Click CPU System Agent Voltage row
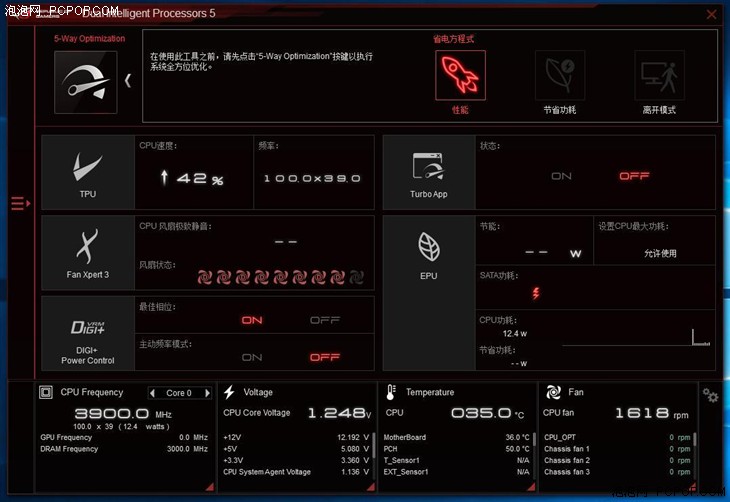The width and height of the screenshot is (730, 502). point(296,472)
